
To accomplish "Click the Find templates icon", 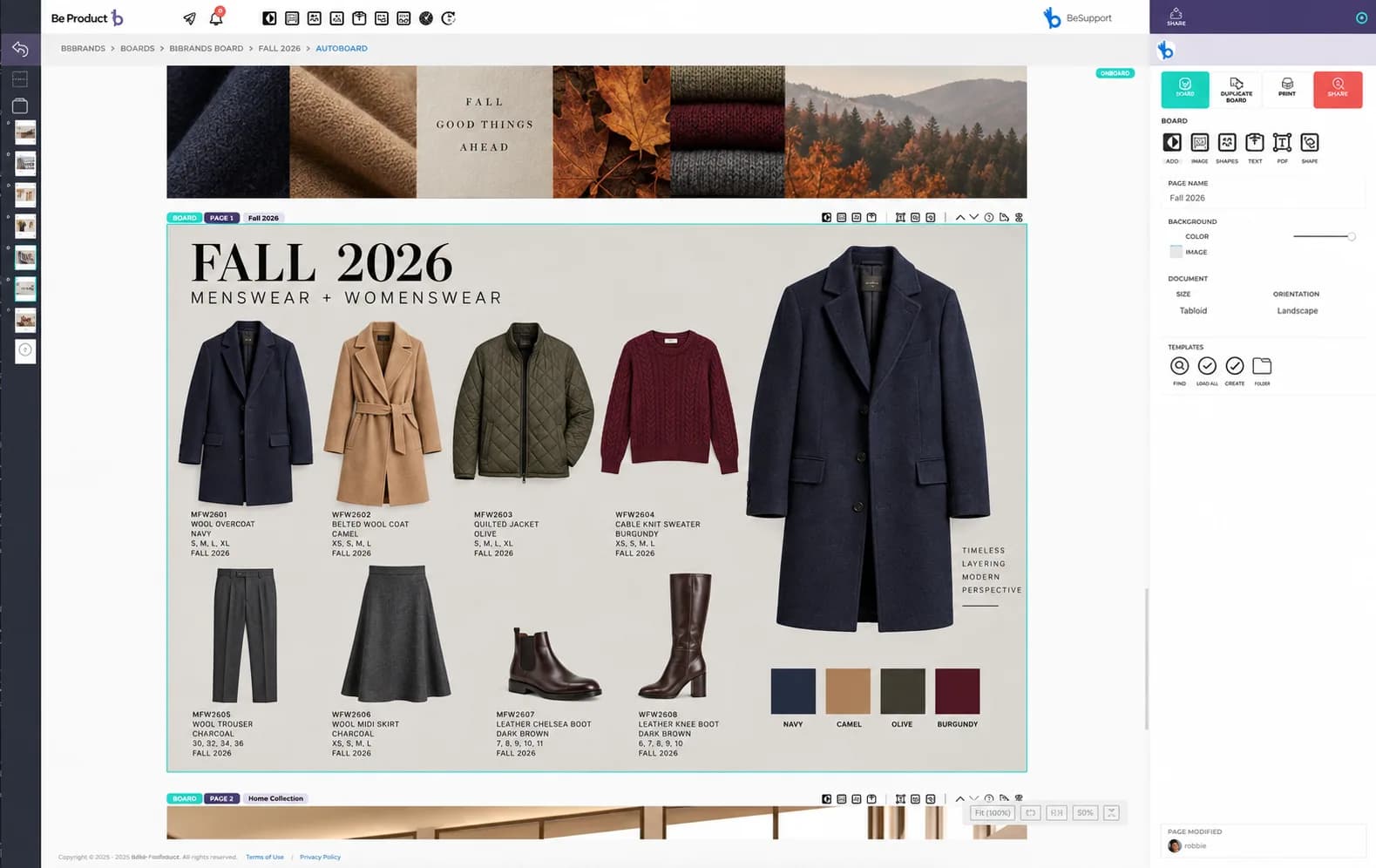I will [1179, 366].
